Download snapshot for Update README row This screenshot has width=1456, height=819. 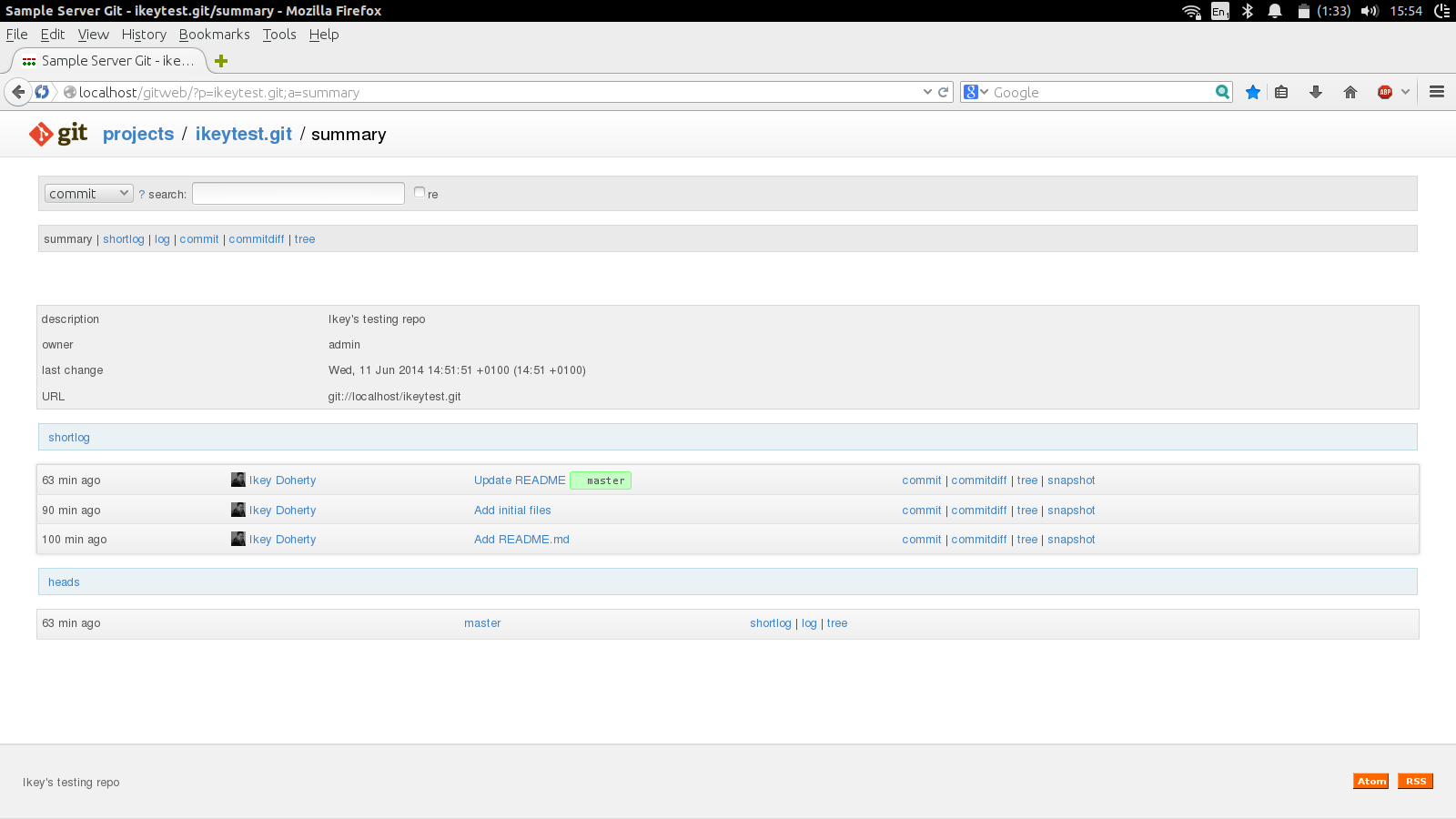point(1071,480)
